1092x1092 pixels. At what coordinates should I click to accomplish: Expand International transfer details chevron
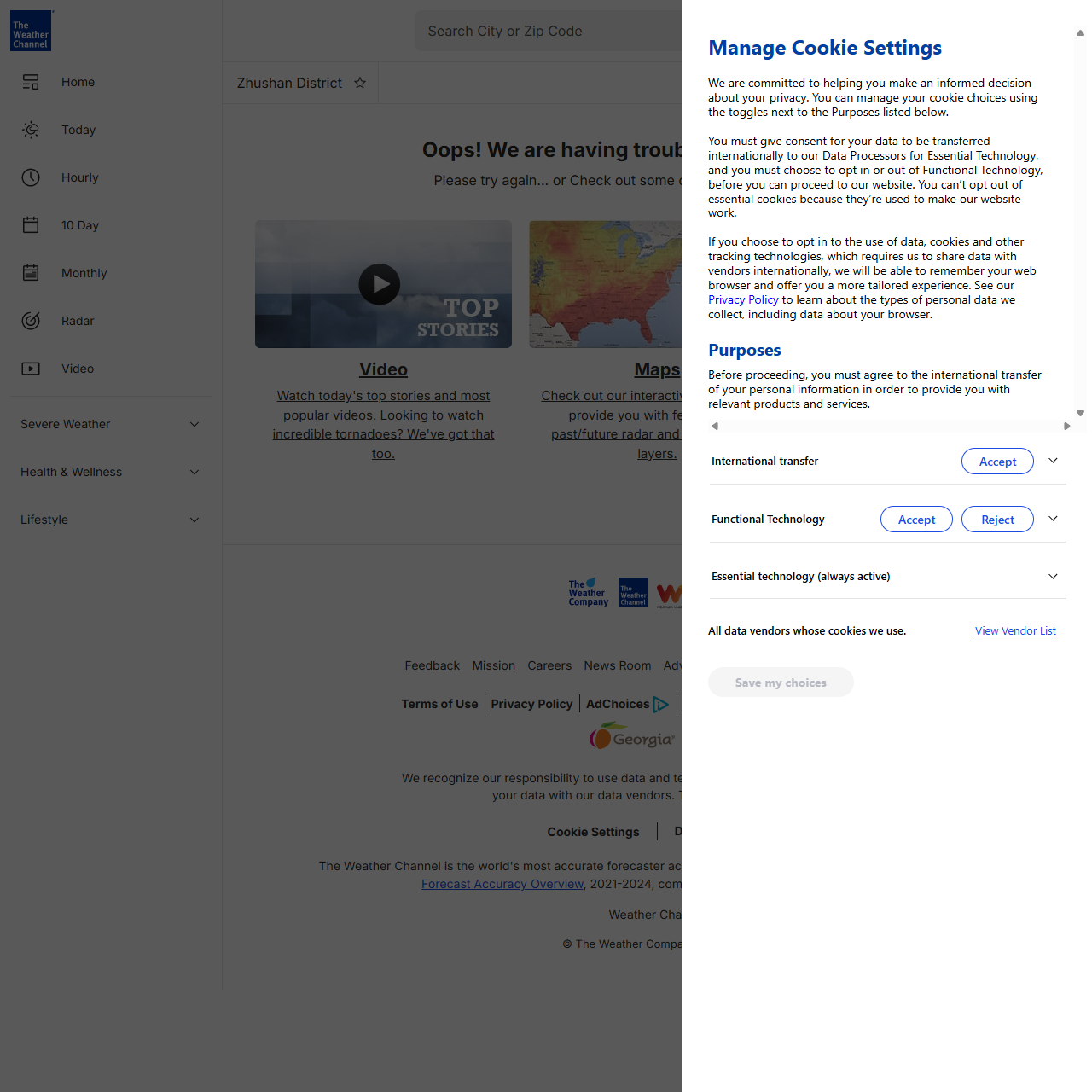1053,461
